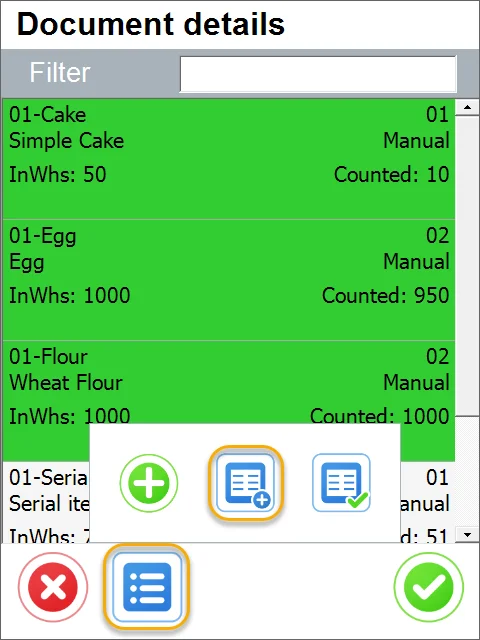This screenshot has width=480, height=640.
Task: Click the list's vertical scrollbar thumb
Action: tap(467, 266)
